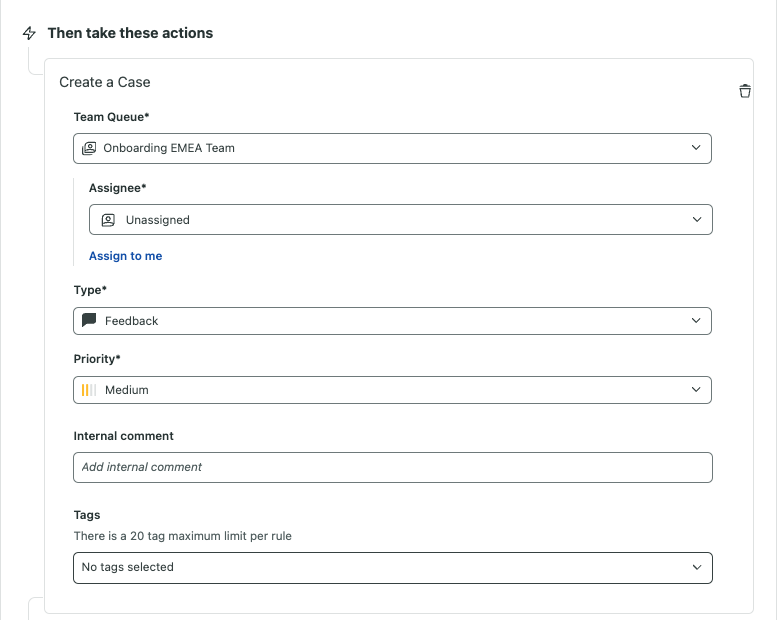
Task: Focus the Add internal comment field
Action: (x=392, y=467)
